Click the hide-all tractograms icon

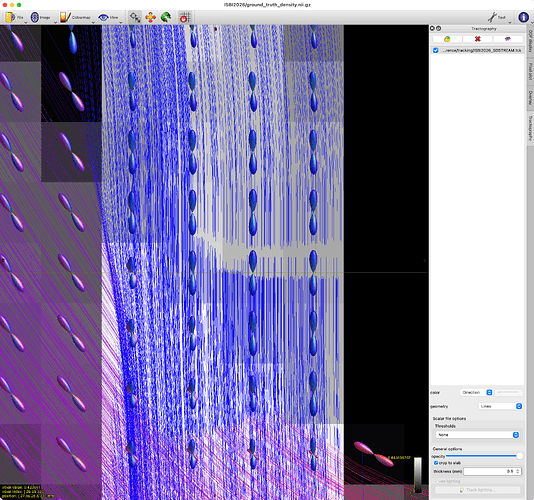tap(507, 39)
